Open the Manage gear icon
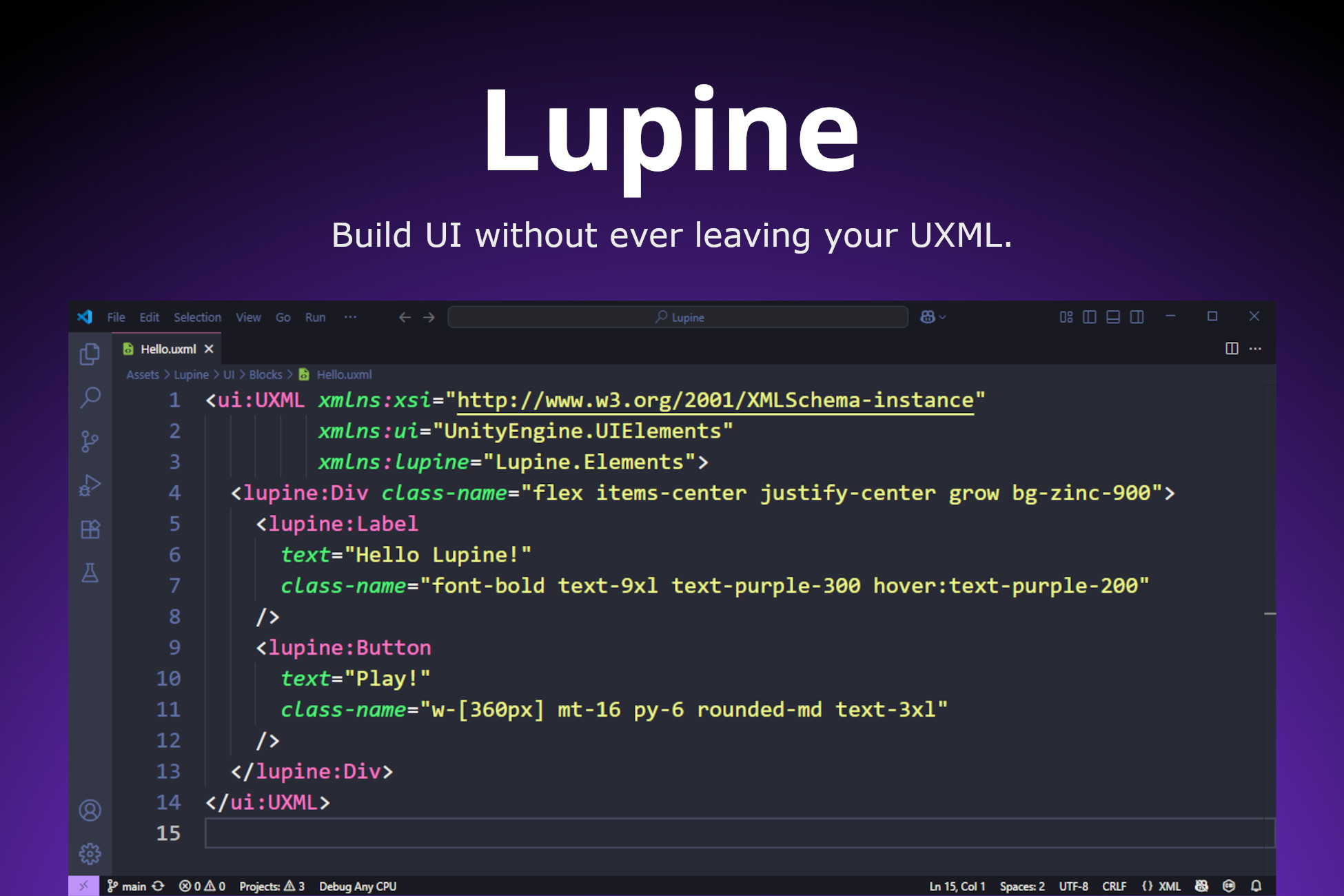Viewport: 1344px width, 896px height. click(x=90, y=854)
